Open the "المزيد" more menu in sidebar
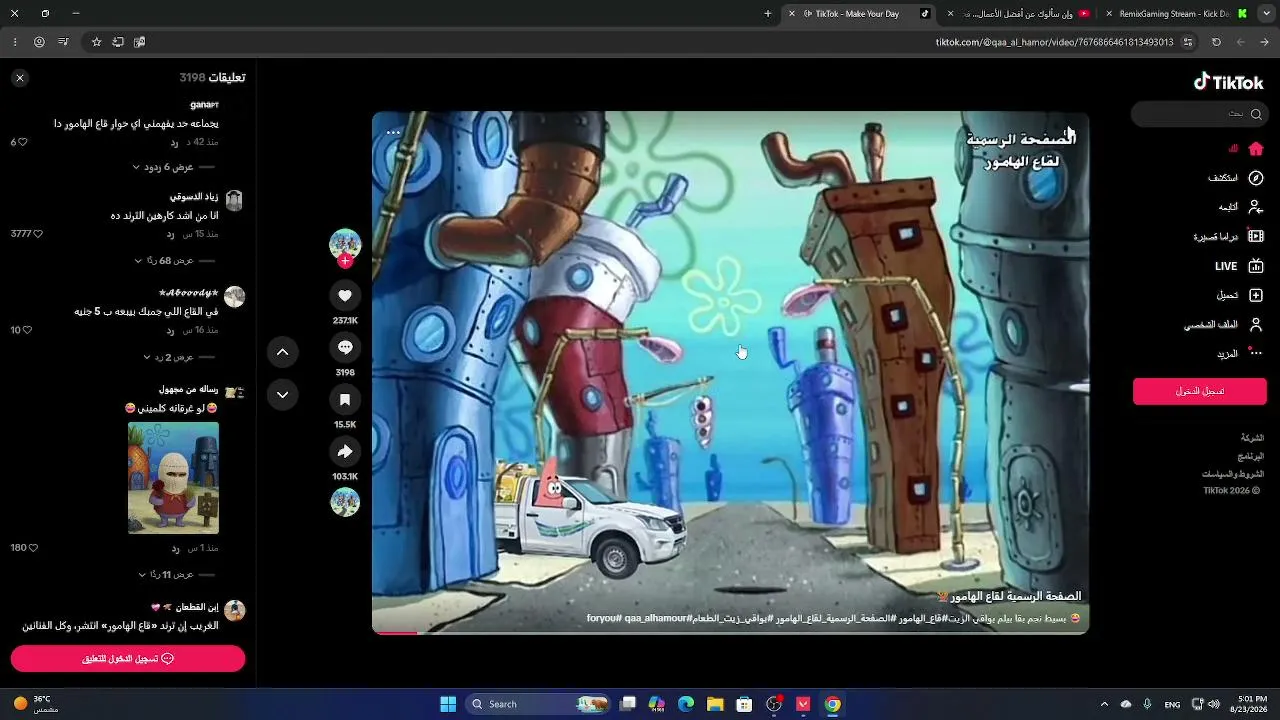The width and height of the screenshot is (1280, 720). (1227, 354)
